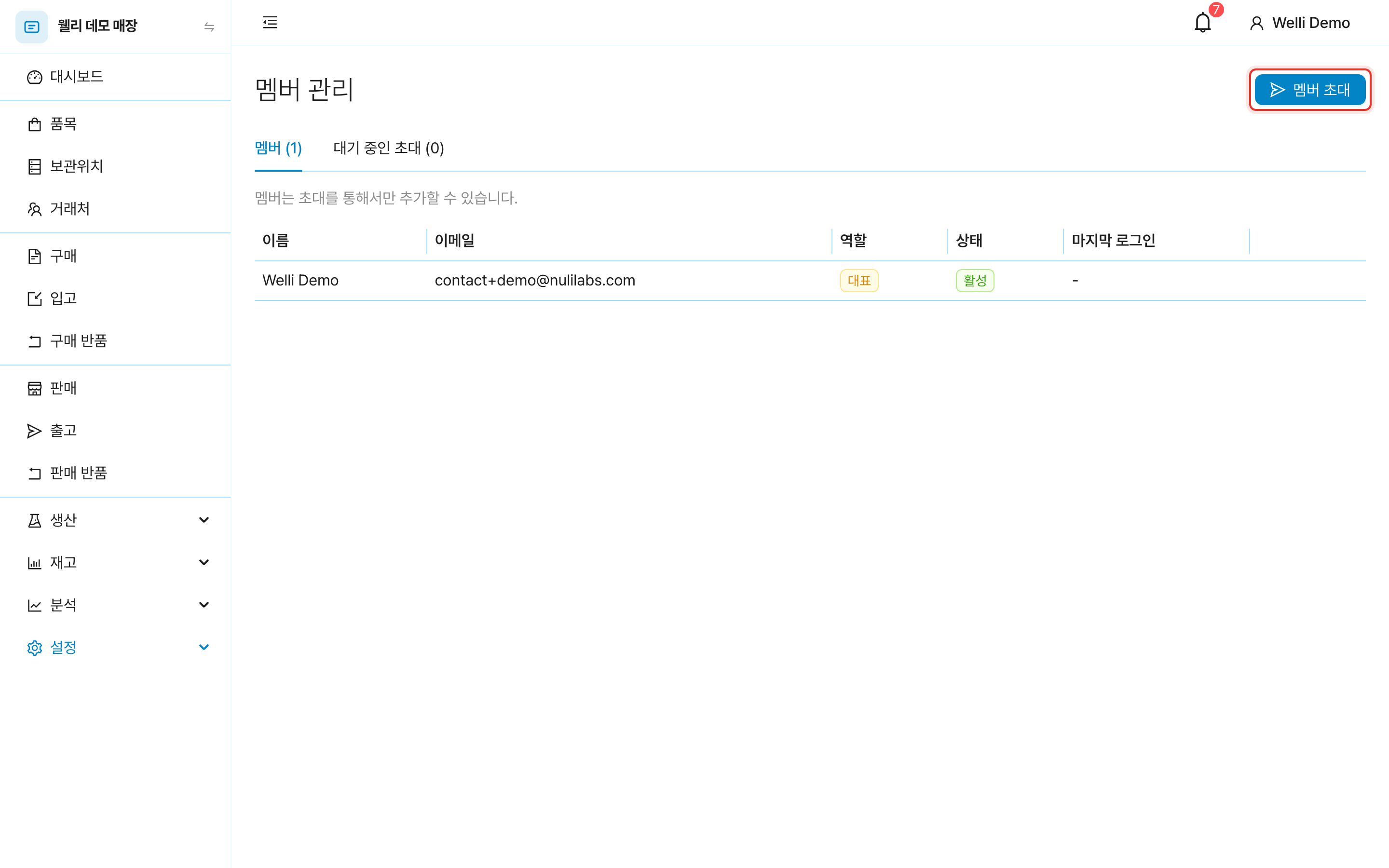Screen dimensions: 1389x868
Task: Click the 출고 paper plane icon
Action: tap(34, 431)
